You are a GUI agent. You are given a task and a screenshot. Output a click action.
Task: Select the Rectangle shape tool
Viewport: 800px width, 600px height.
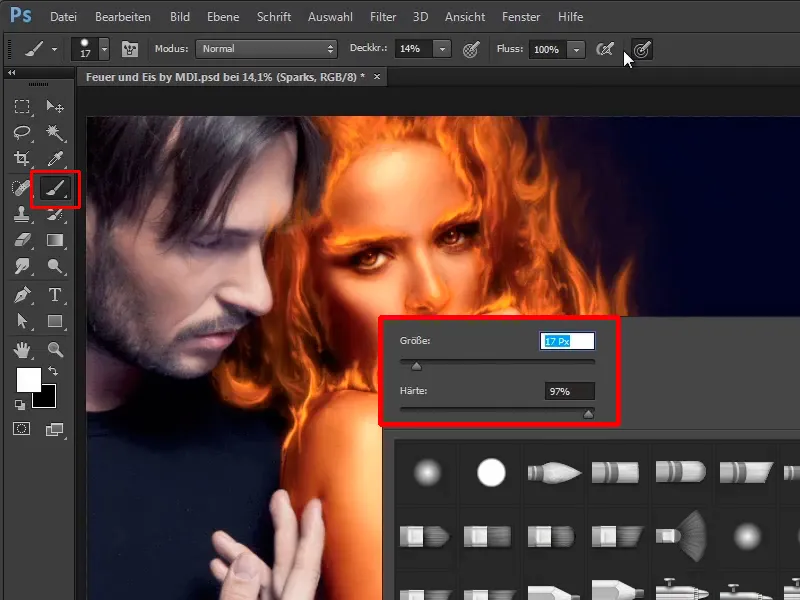(55, 321)
